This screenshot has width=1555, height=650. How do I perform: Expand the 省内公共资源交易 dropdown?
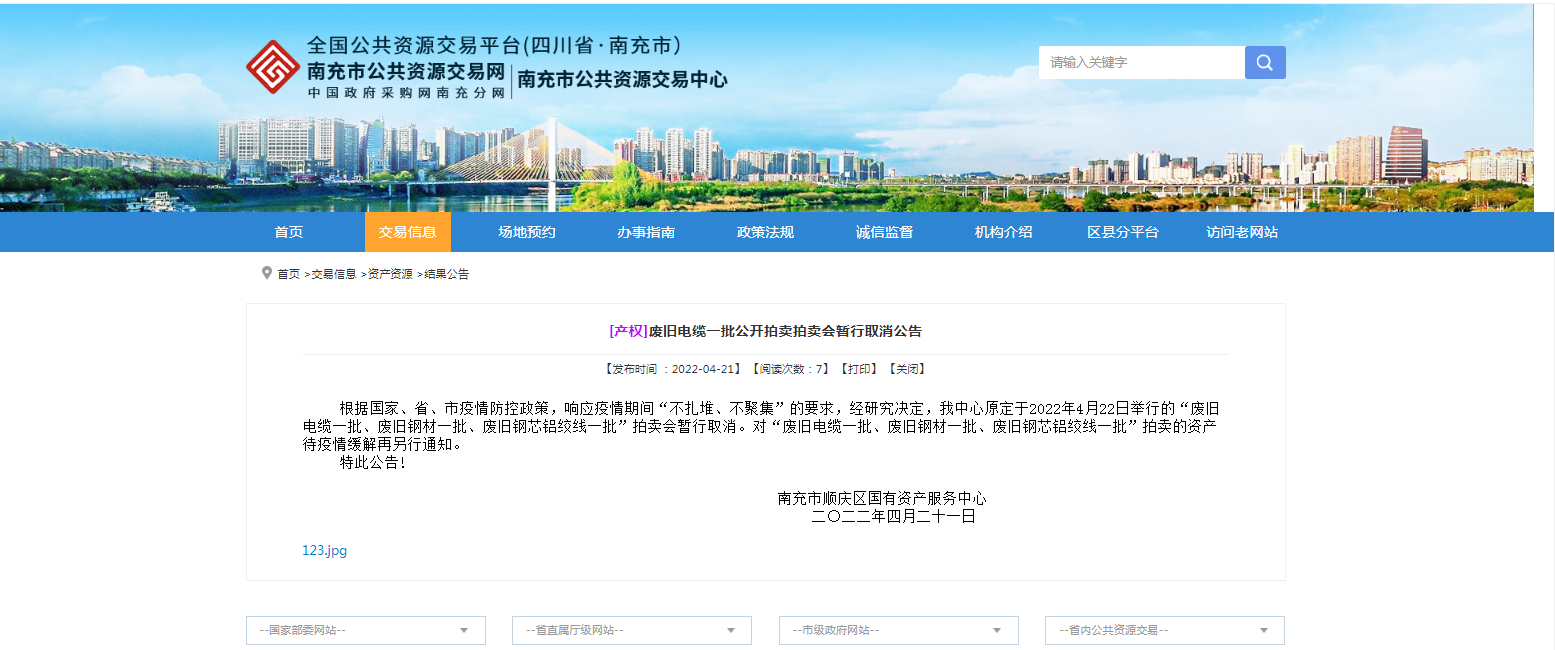click(x=1164, y=630)
